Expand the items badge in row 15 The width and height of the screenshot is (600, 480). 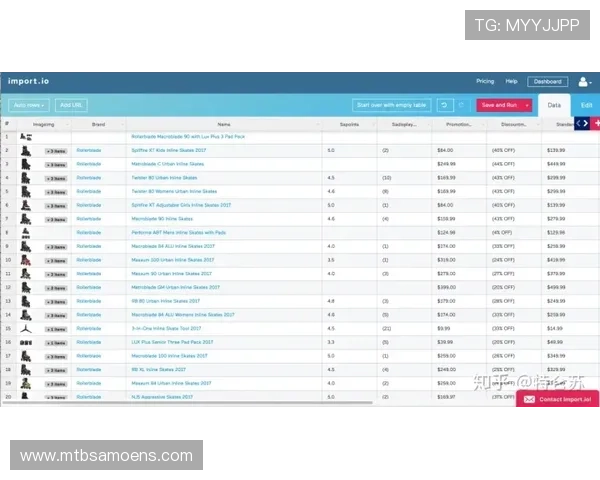point(56,329)
